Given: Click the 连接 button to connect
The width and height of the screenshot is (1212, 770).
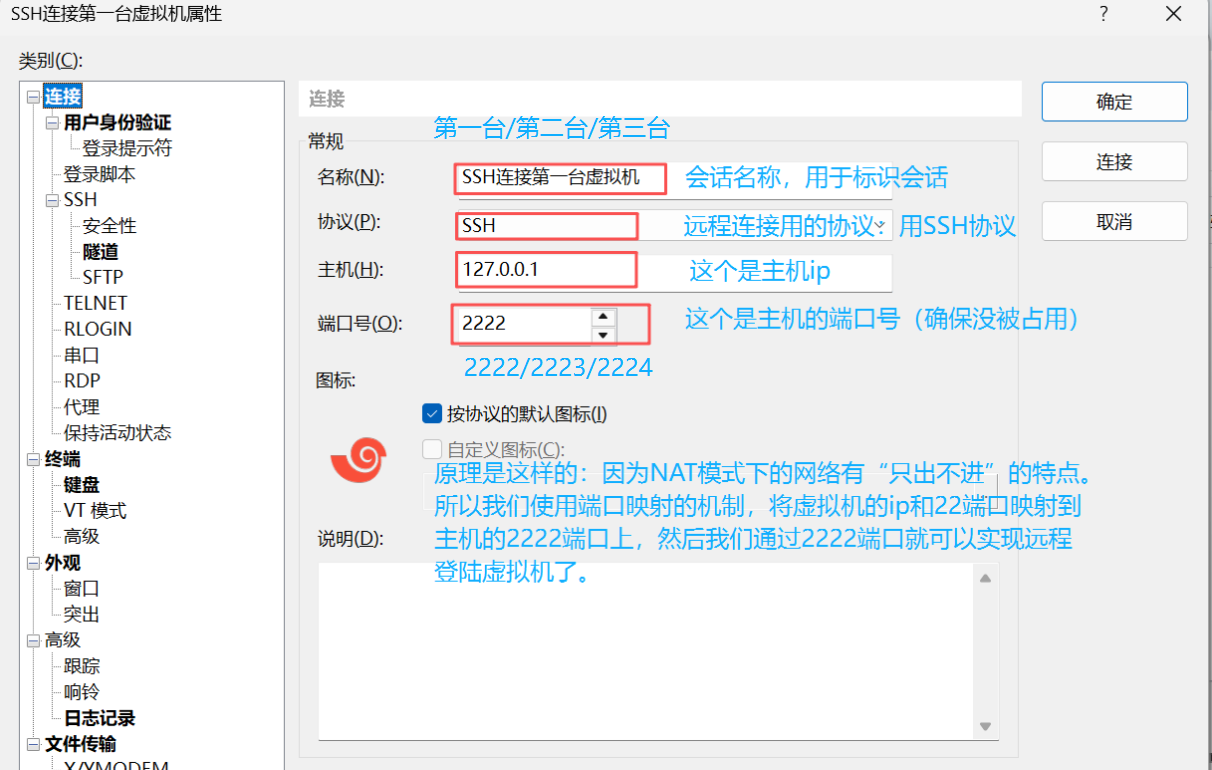Looking at the screenshot, I should [1113, 161].
